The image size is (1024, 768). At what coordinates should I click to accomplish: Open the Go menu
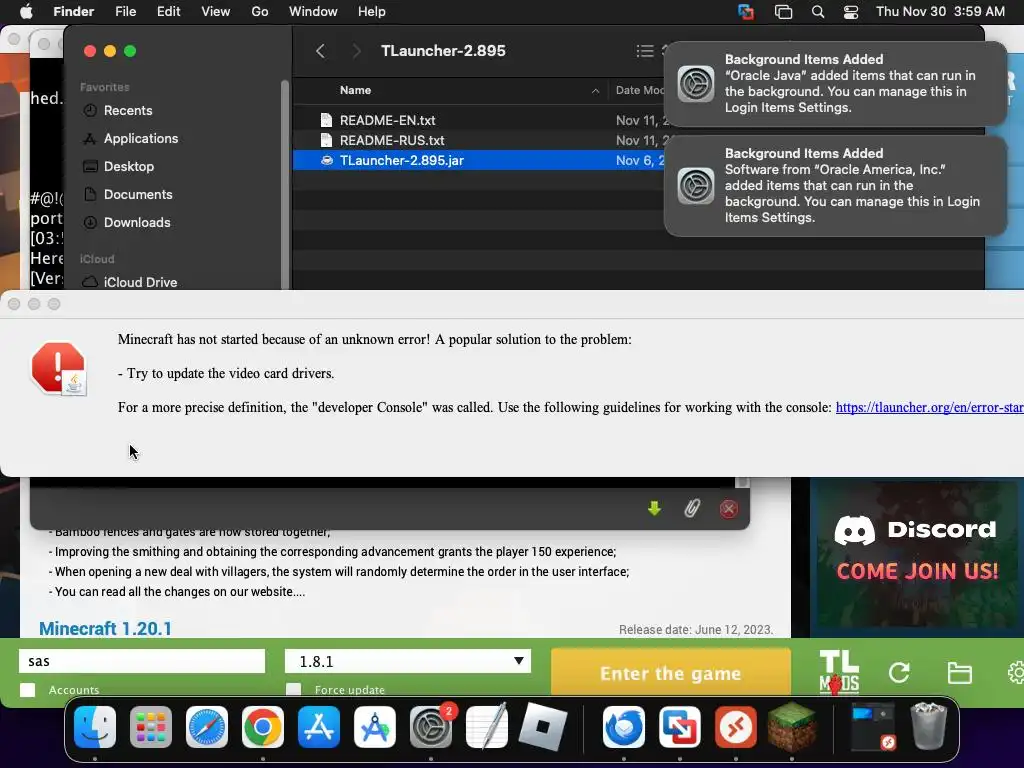260,12
